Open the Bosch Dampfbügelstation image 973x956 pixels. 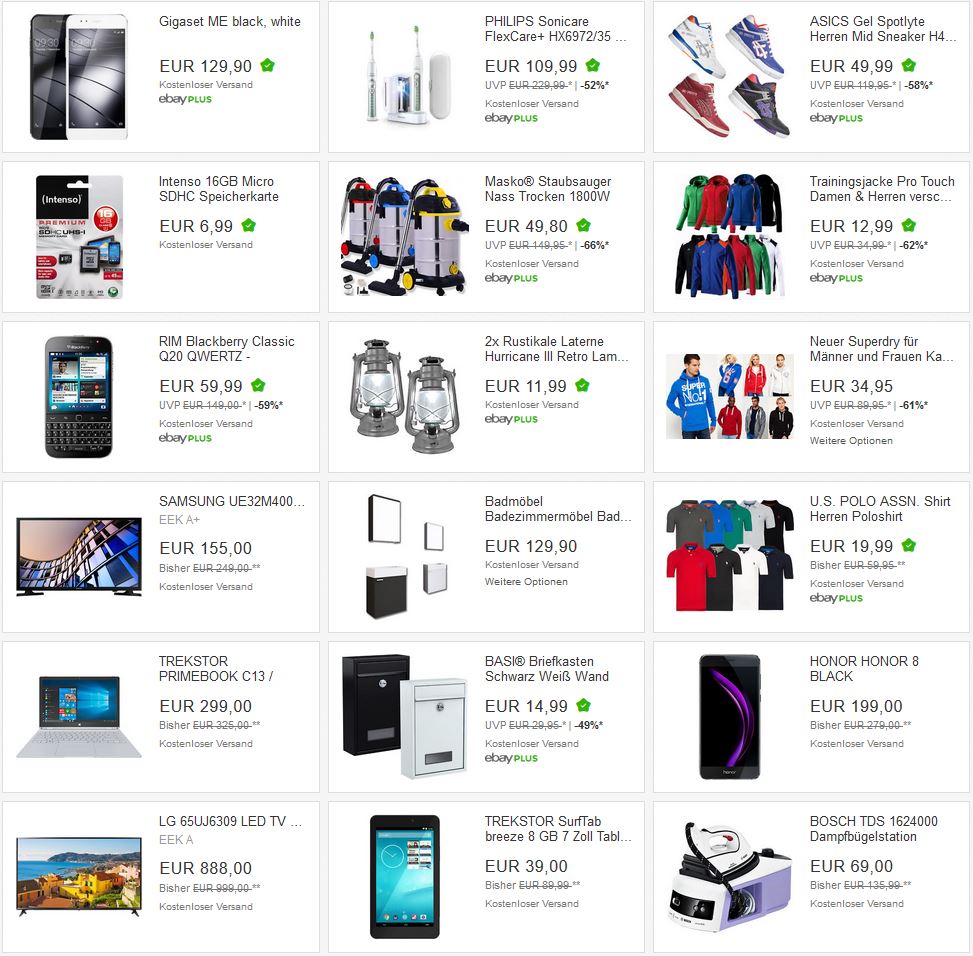pos(729,877)
